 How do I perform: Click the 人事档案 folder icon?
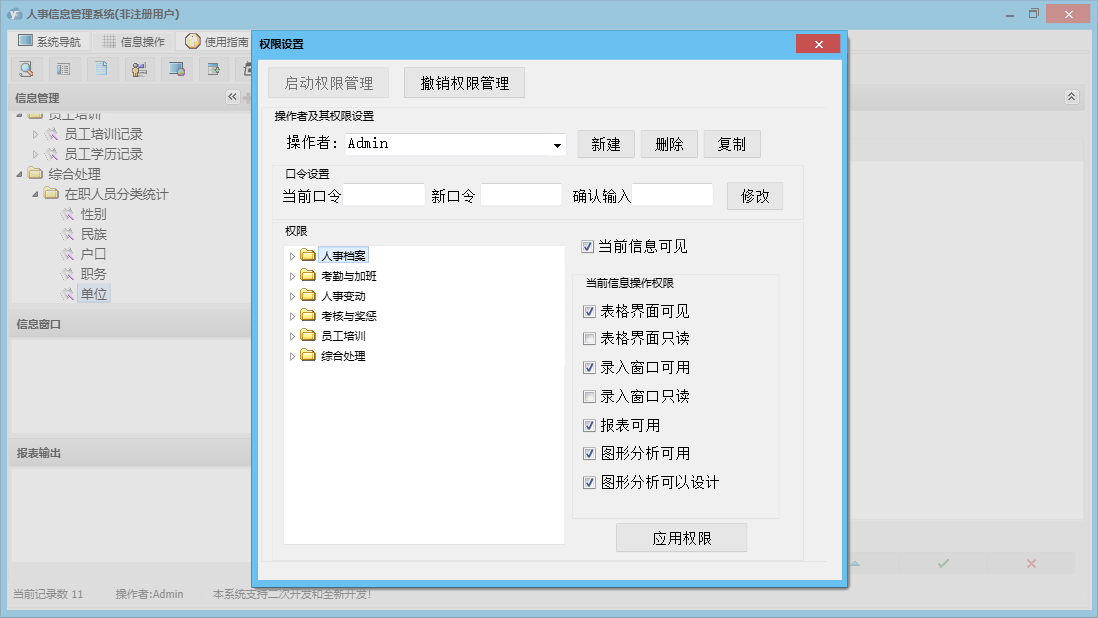point(308,255)
